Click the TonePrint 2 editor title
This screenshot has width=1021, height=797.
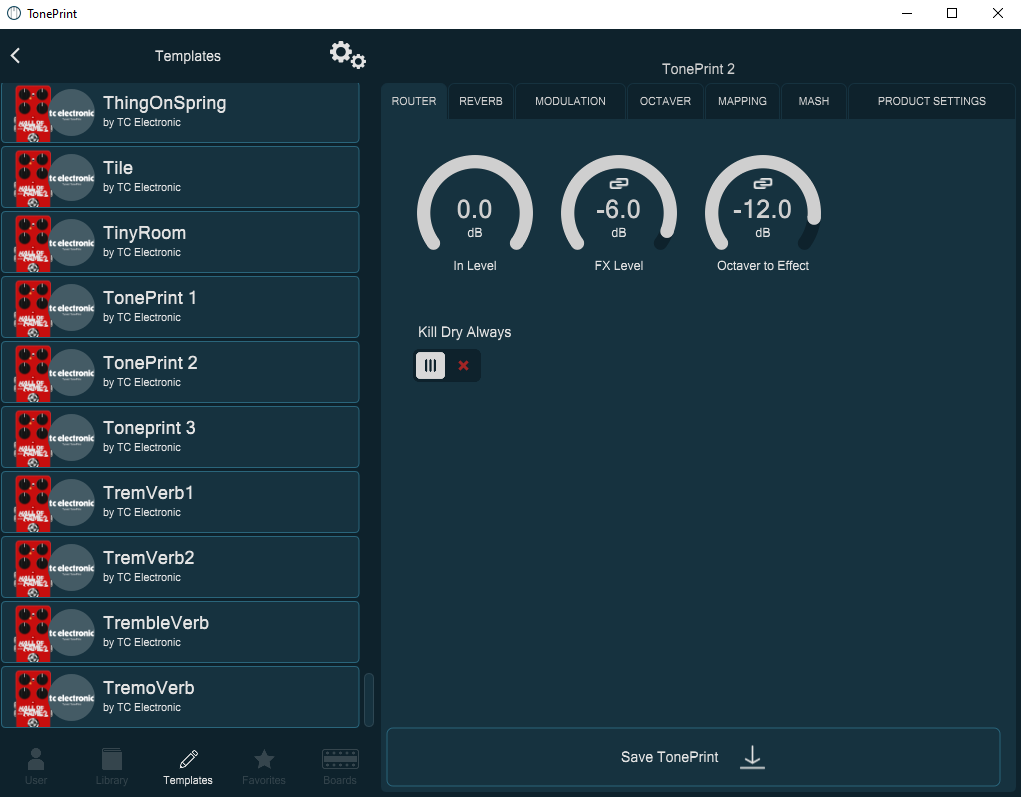tap(698, 69)
